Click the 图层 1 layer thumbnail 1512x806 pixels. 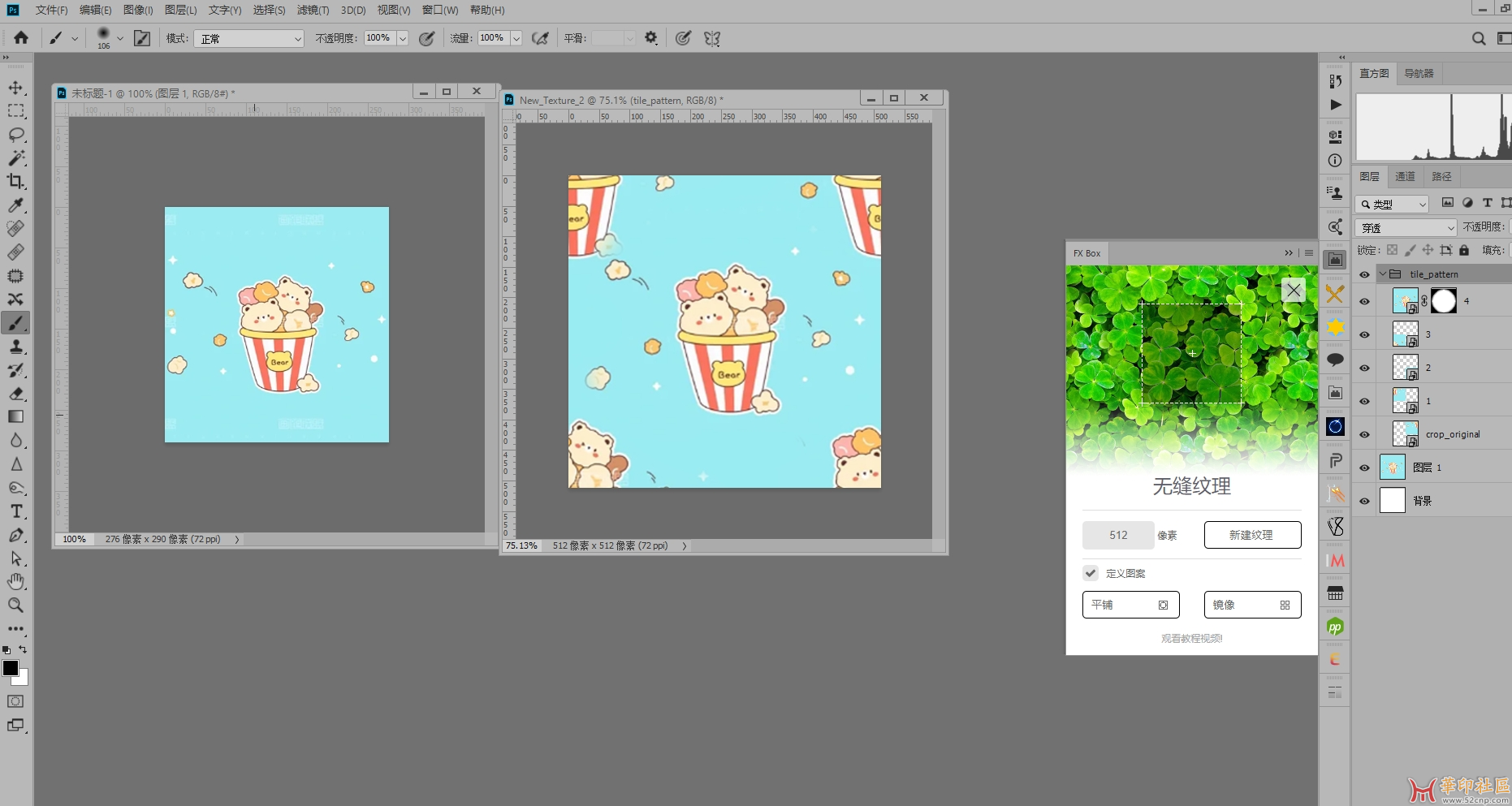pyautogui.click(x=1393, y=468)
